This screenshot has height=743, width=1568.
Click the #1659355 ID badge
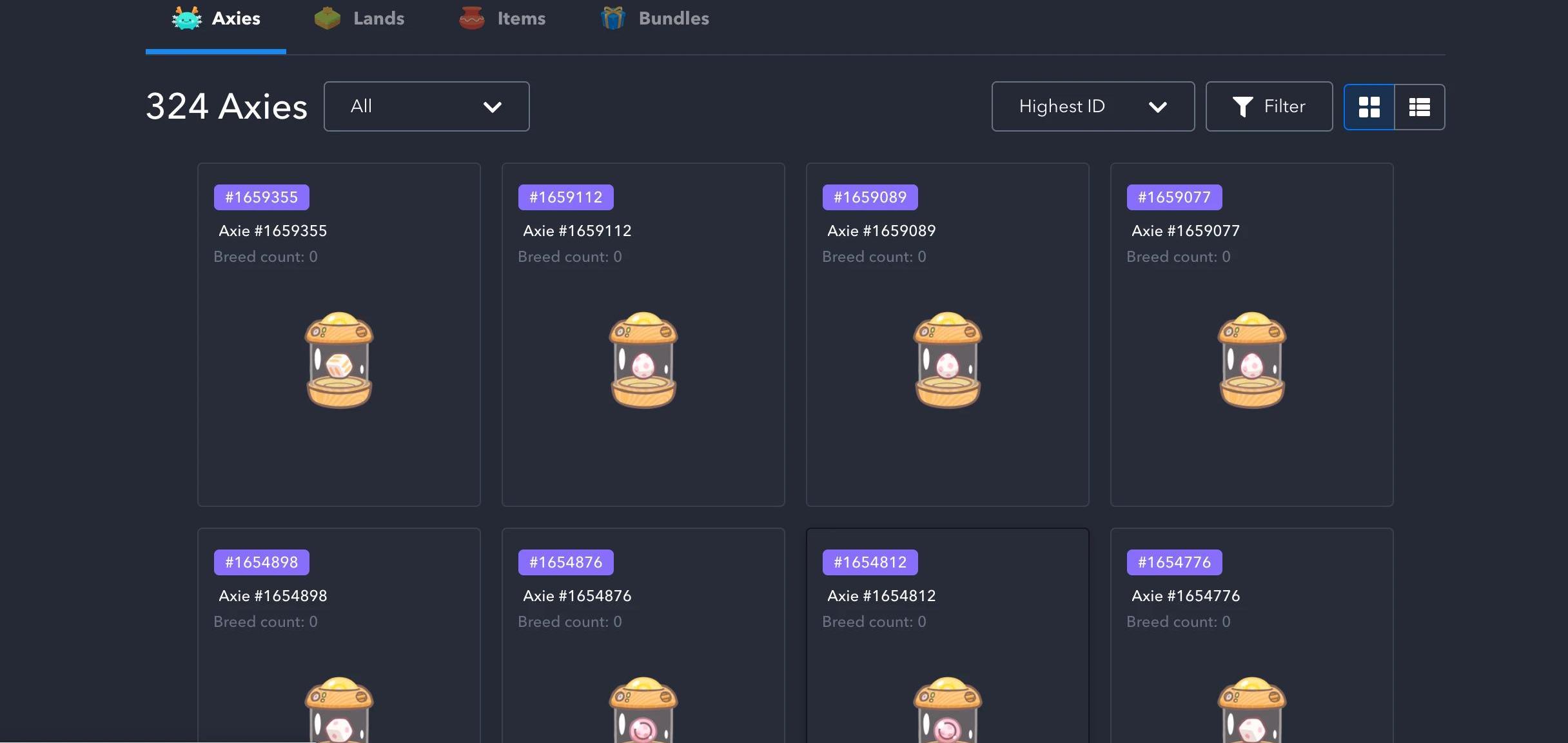click(262, 197)
